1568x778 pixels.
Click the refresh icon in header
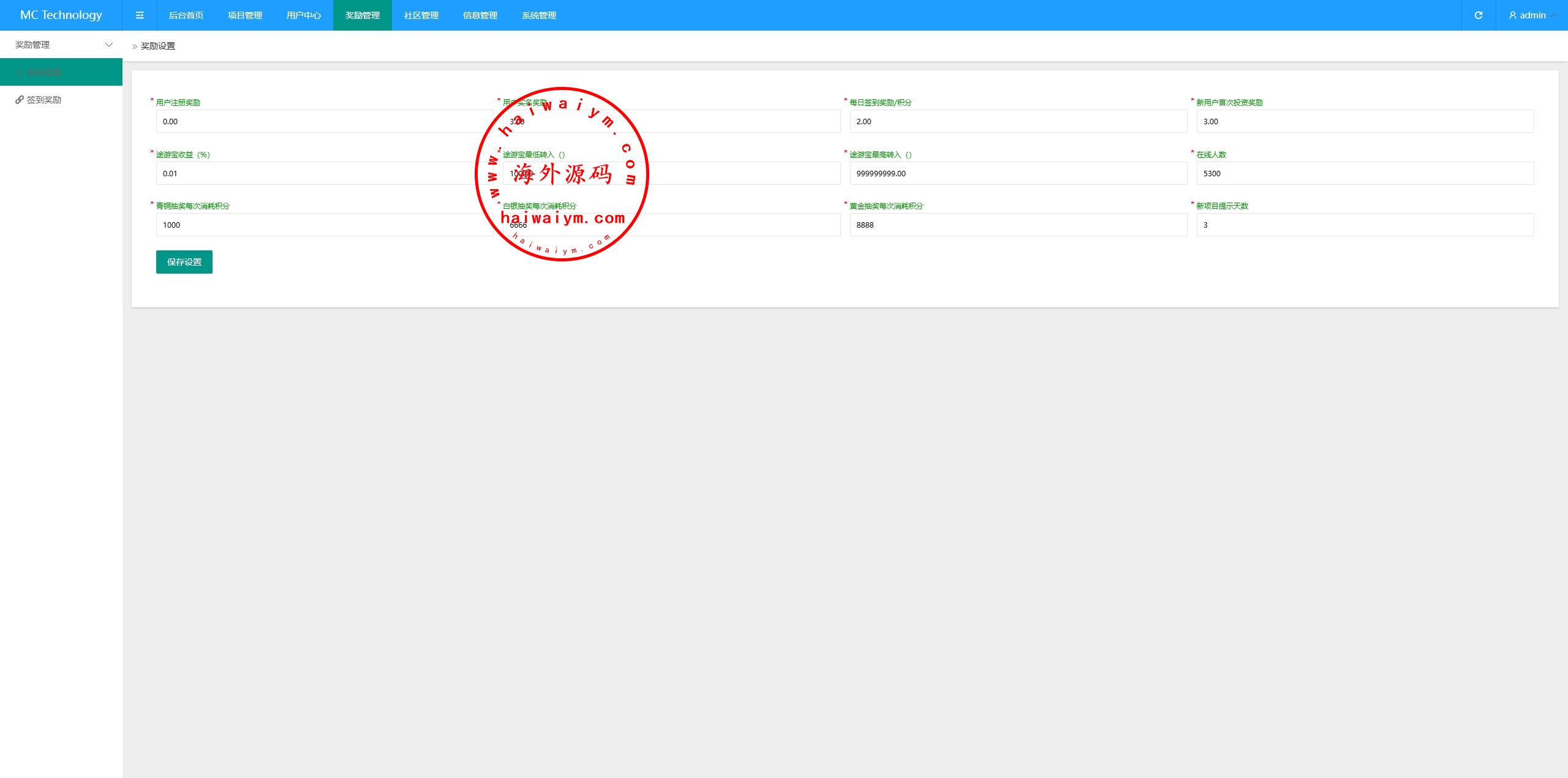tap(1479, 15)
